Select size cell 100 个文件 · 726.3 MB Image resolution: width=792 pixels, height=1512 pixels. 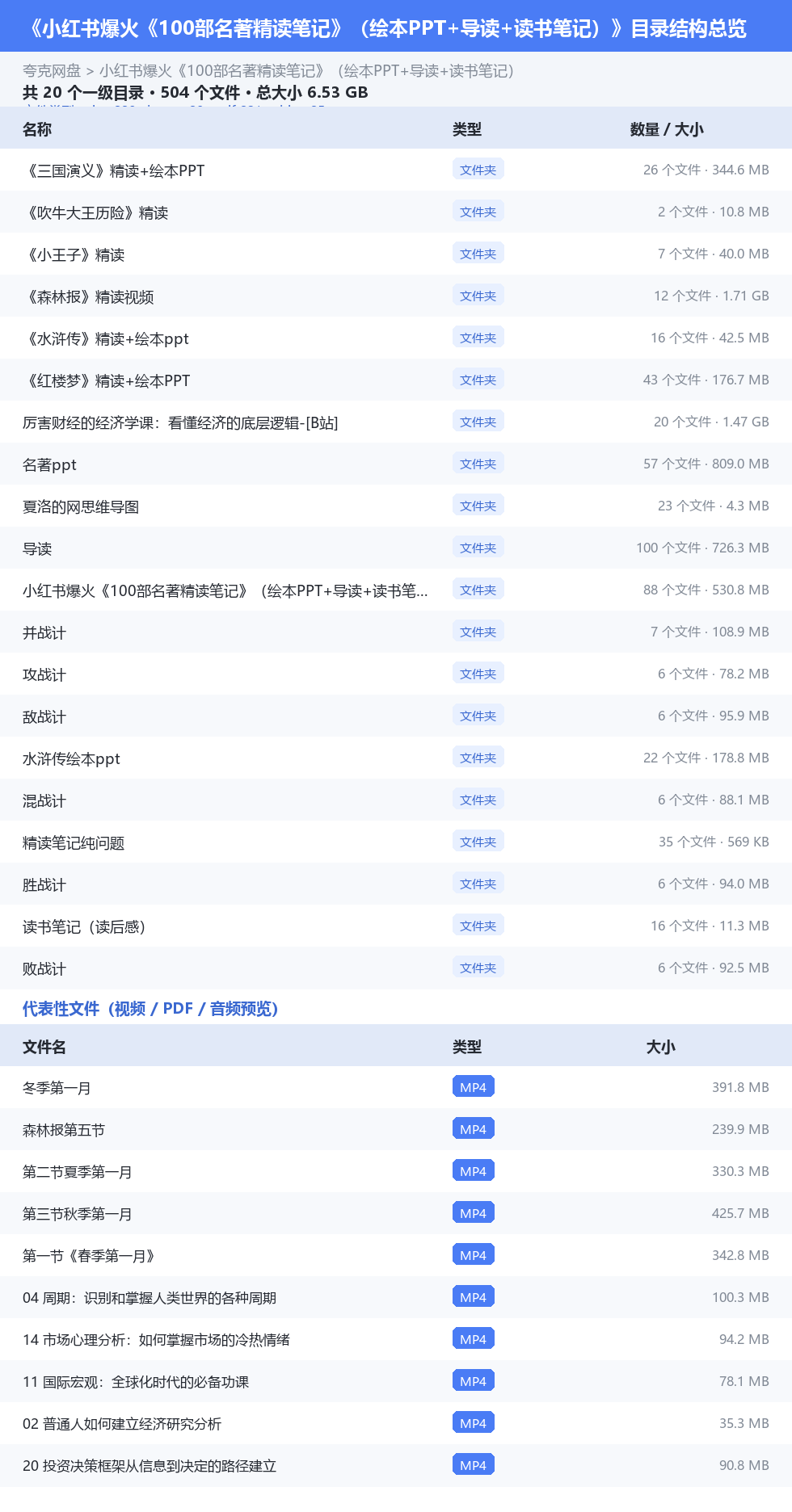coord(702,548)
